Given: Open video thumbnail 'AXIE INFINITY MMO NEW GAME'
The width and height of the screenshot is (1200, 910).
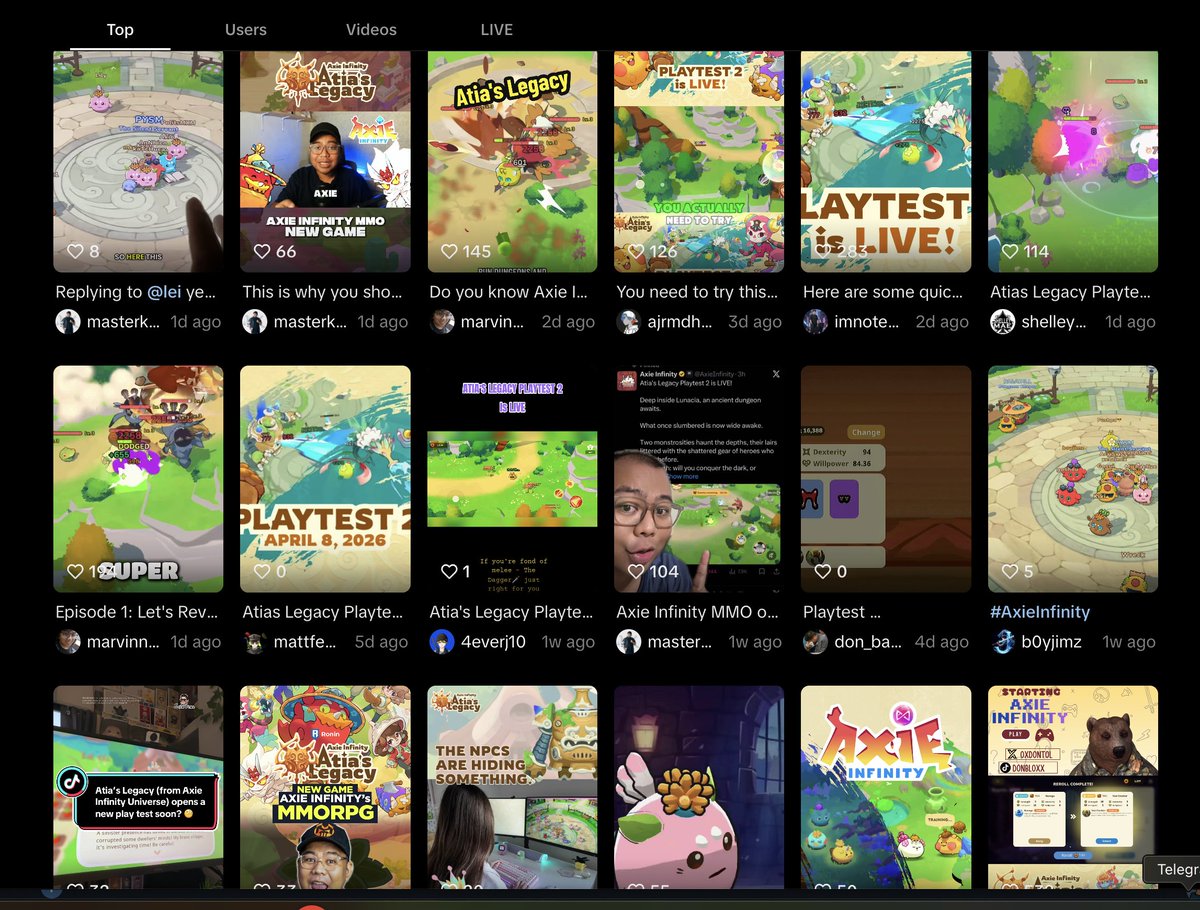Looking at the screenshot, I should pyautogui.click(x=325, y=162).
